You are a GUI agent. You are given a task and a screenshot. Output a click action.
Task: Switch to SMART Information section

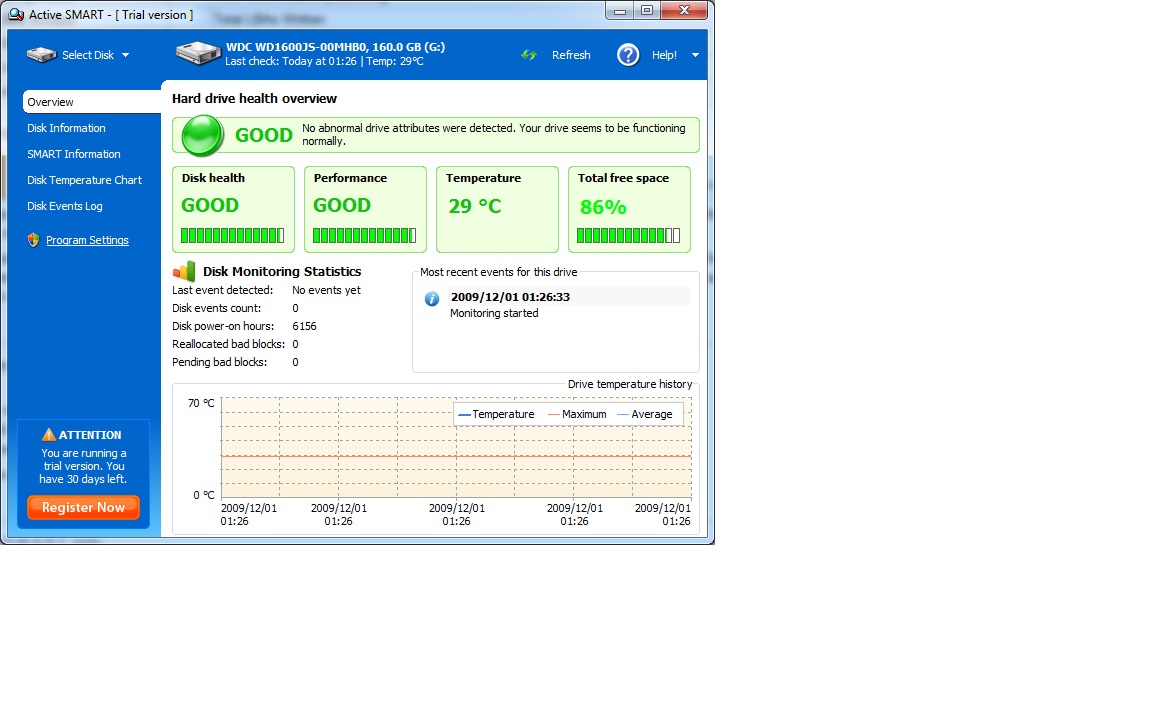pos(74,154)
